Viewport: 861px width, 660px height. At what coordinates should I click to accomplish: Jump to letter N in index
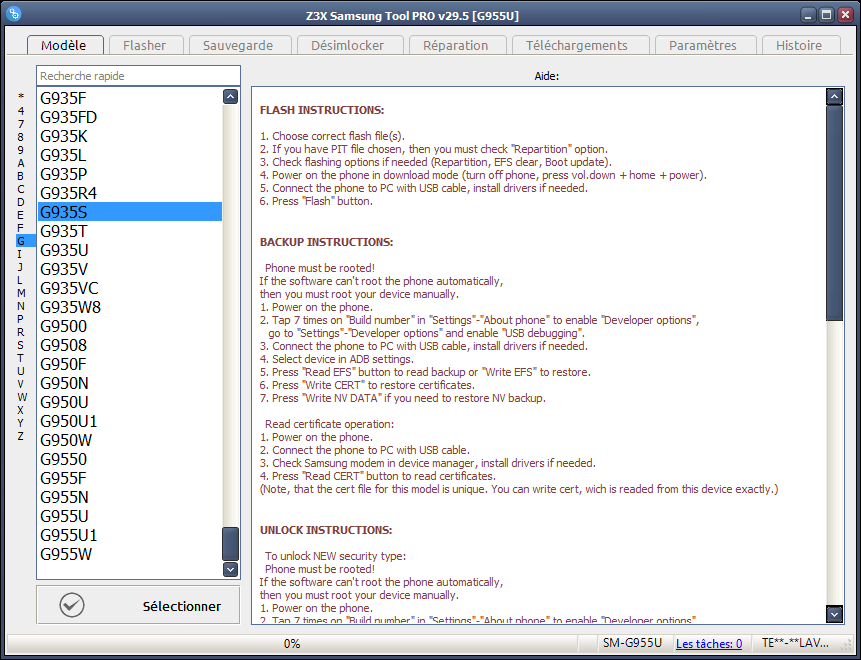tap(21, 306)
